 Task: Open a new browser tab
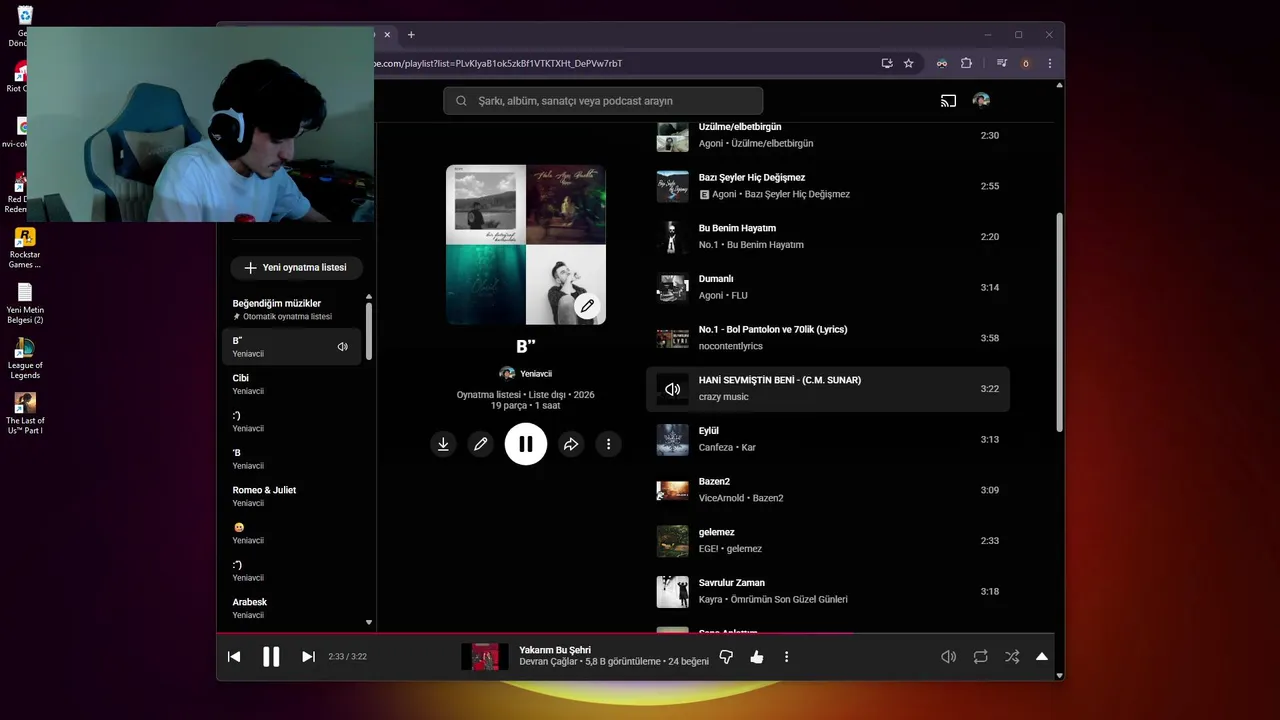[x=411, y=35]
